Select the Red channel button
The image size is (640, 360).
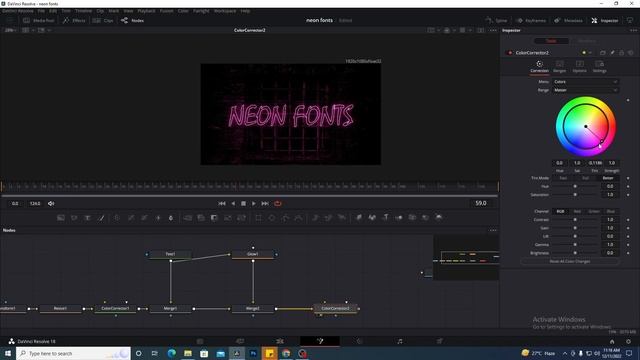[x=577, y=211]
